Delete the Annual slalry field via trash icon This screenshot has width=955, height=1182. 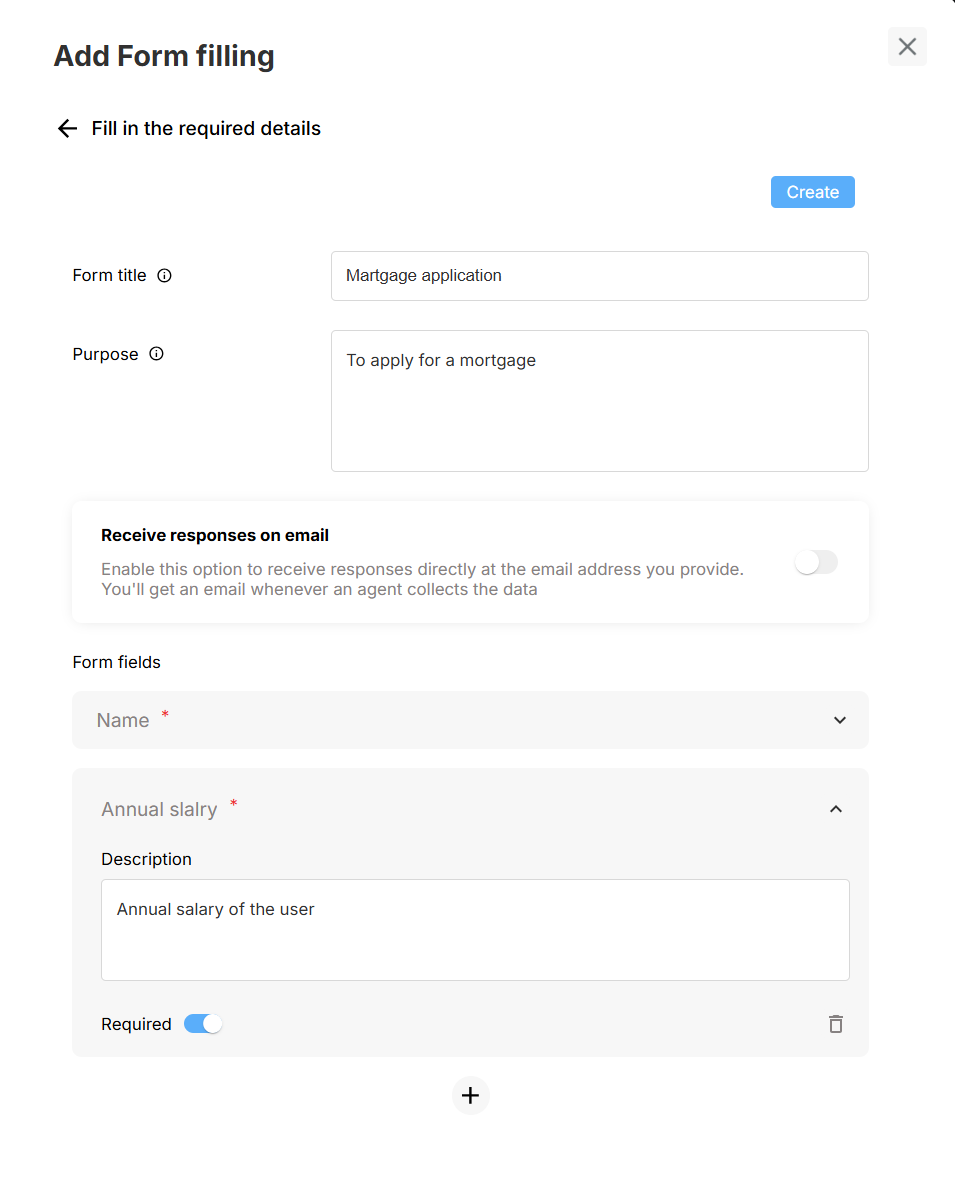(x=836, y=1024)
